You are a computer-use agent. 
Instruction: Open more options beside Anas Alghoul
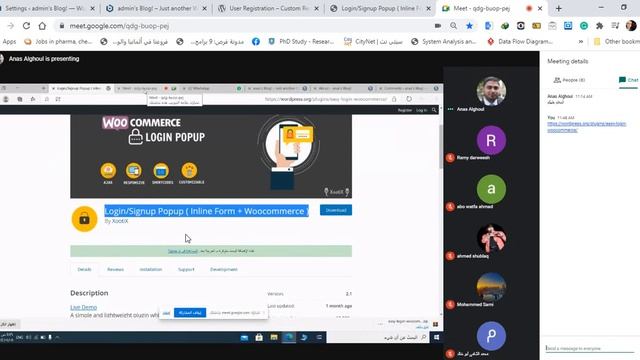tap(450, 109)
